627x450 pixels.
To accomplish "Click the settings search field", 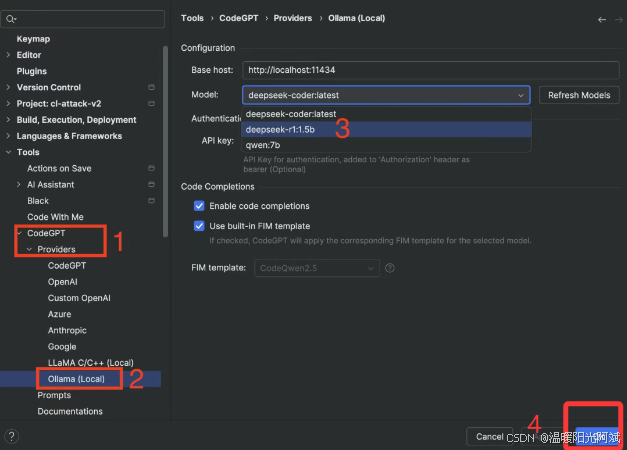I will (83, 19).
